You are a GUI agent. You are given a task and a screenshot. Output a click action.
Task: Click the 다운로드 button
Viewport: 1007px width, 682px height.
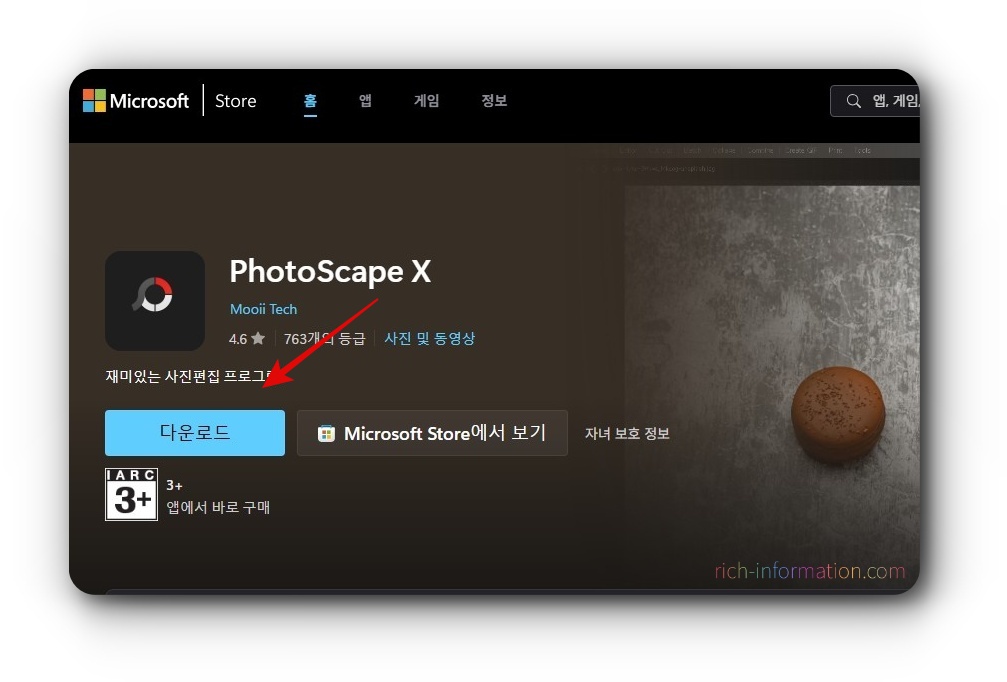point(195,433)
